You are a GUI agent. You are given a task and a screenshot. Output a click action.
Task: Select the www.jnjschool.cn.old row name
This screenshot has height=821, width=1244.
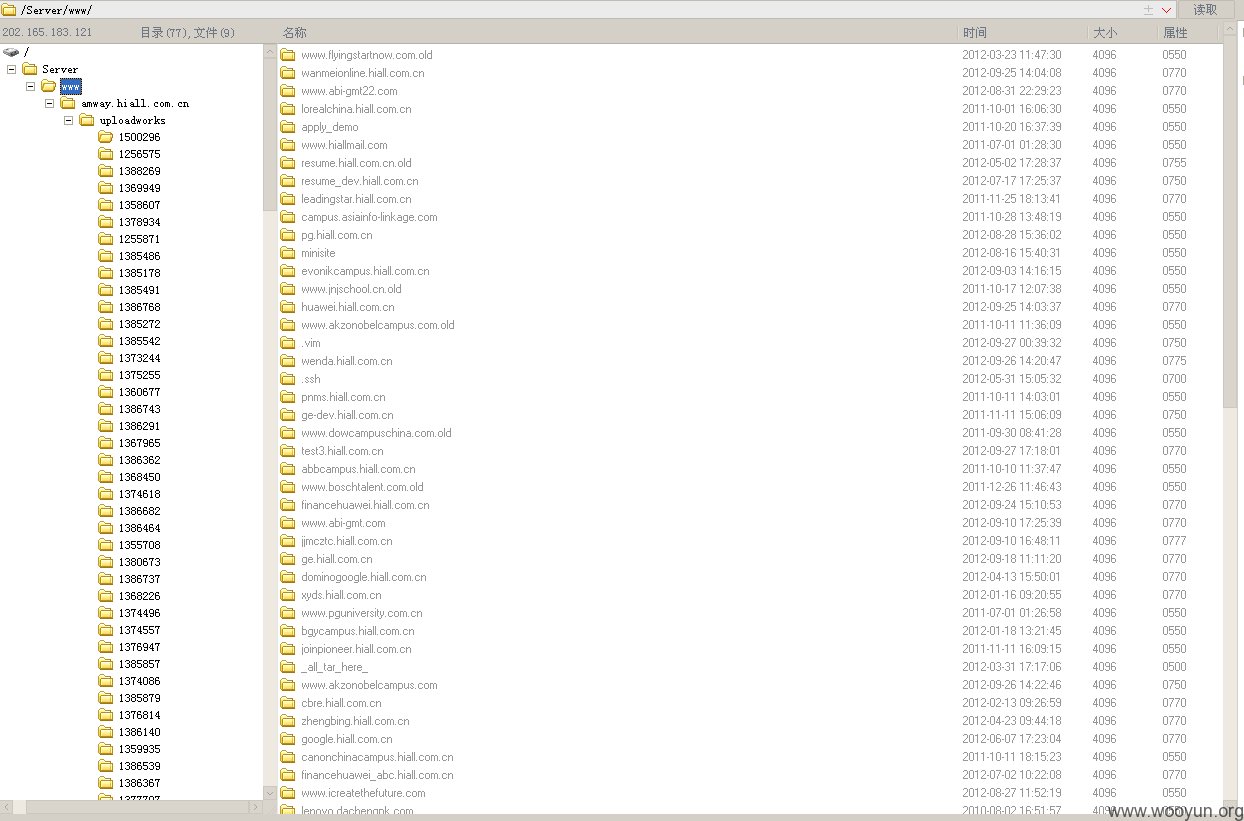(x=351, y=289)
